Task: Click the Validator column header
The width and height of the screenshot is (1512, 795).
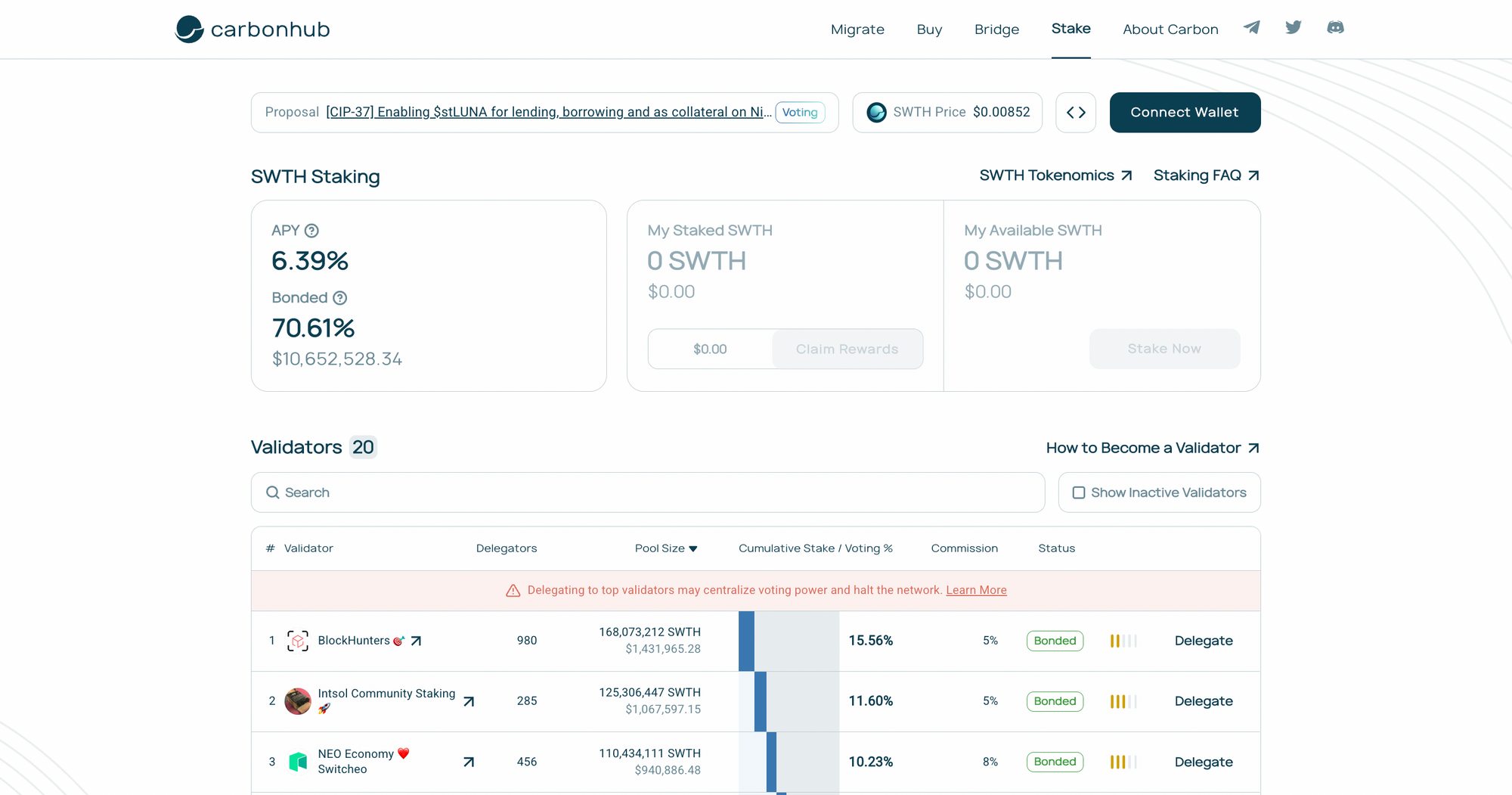Action: (308, 548)
